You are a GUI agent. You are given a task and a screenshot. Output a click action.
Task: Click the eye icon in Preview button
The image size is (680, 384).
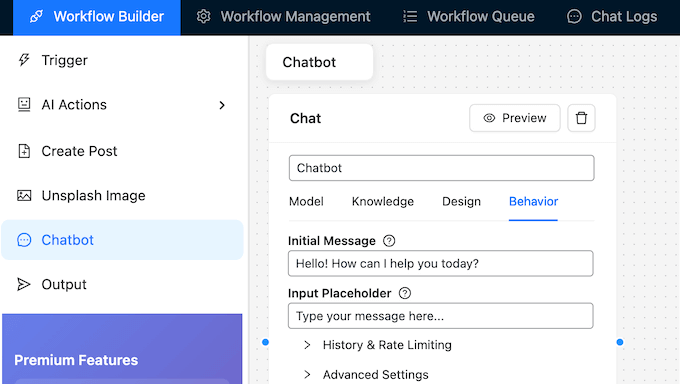click(489, 118)
